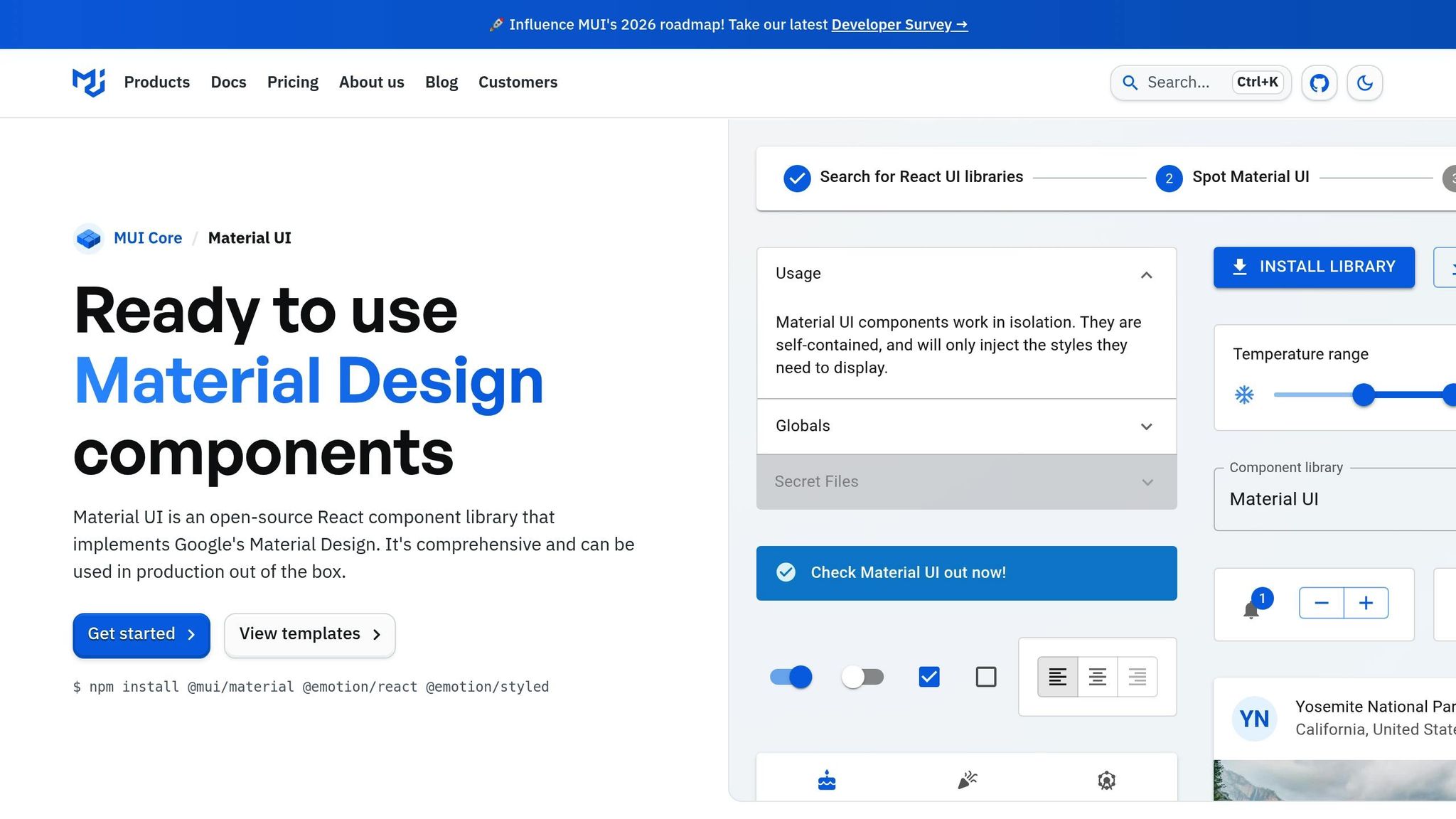Select the celebration party popper icon
Screen dimensions: 1456x819
tap(967, 780)
